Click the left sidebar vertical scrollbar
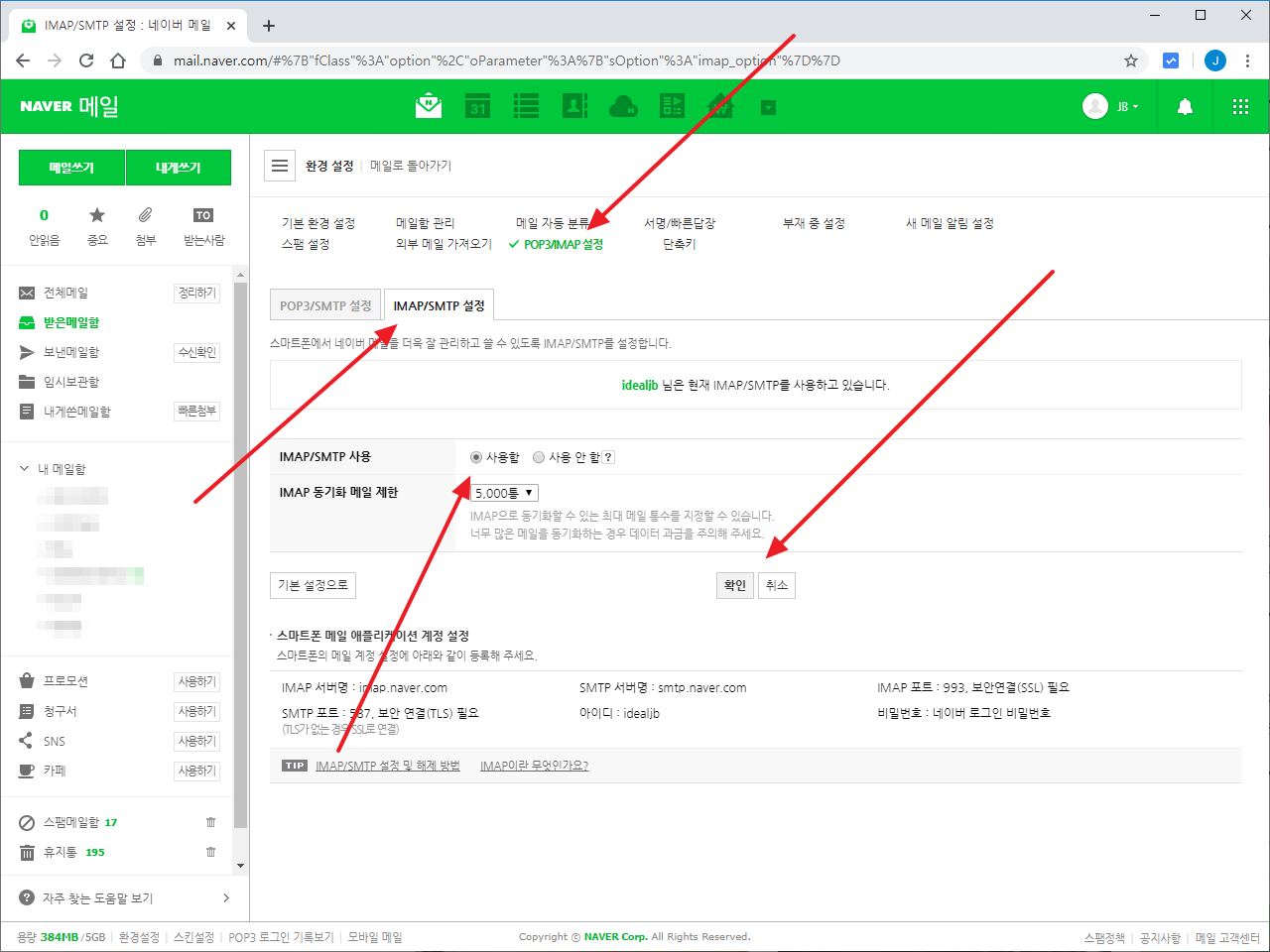 (240, 555)
